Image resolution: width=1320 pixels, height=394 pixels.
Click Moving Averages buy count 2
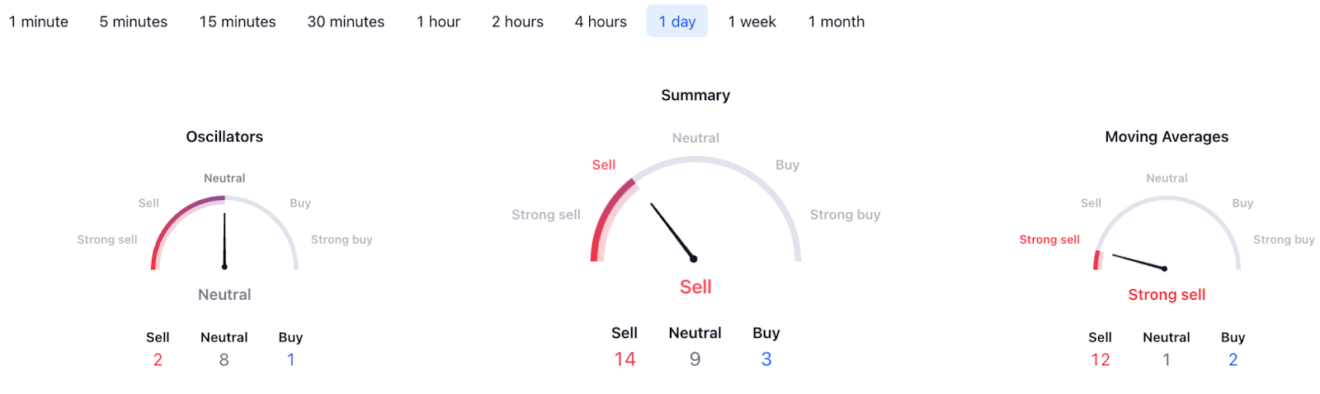(1233, 360)
